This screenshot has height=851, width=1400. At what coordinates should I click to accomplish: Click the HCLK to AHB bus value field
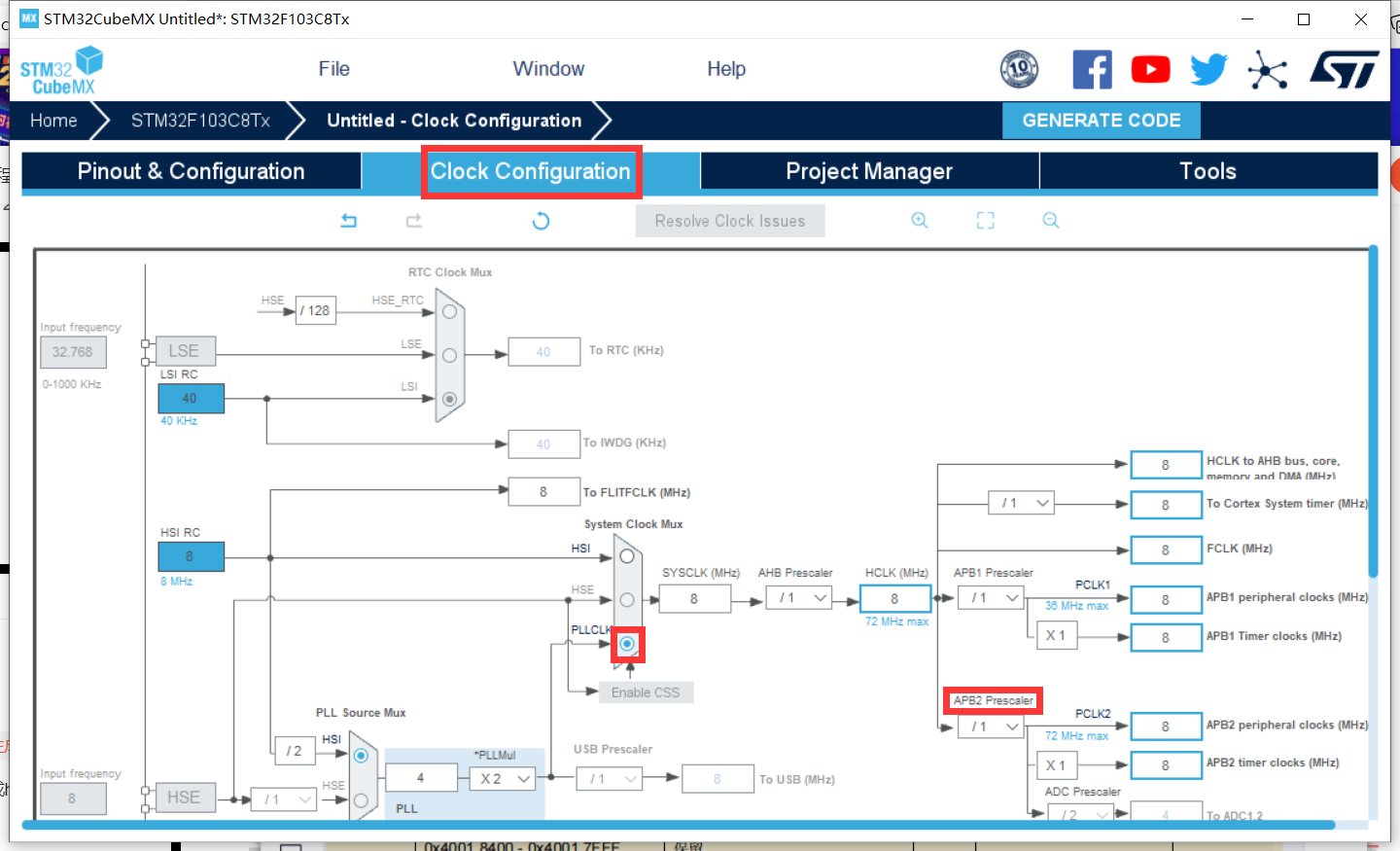coord(1166,465)
